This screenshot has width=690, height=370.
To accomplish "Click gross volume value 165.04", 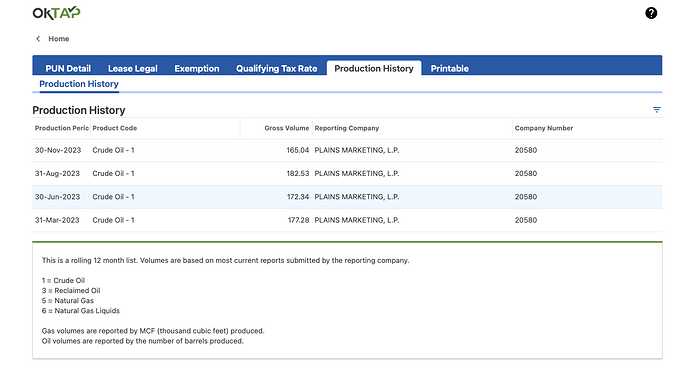I will [x=298, y=150].
